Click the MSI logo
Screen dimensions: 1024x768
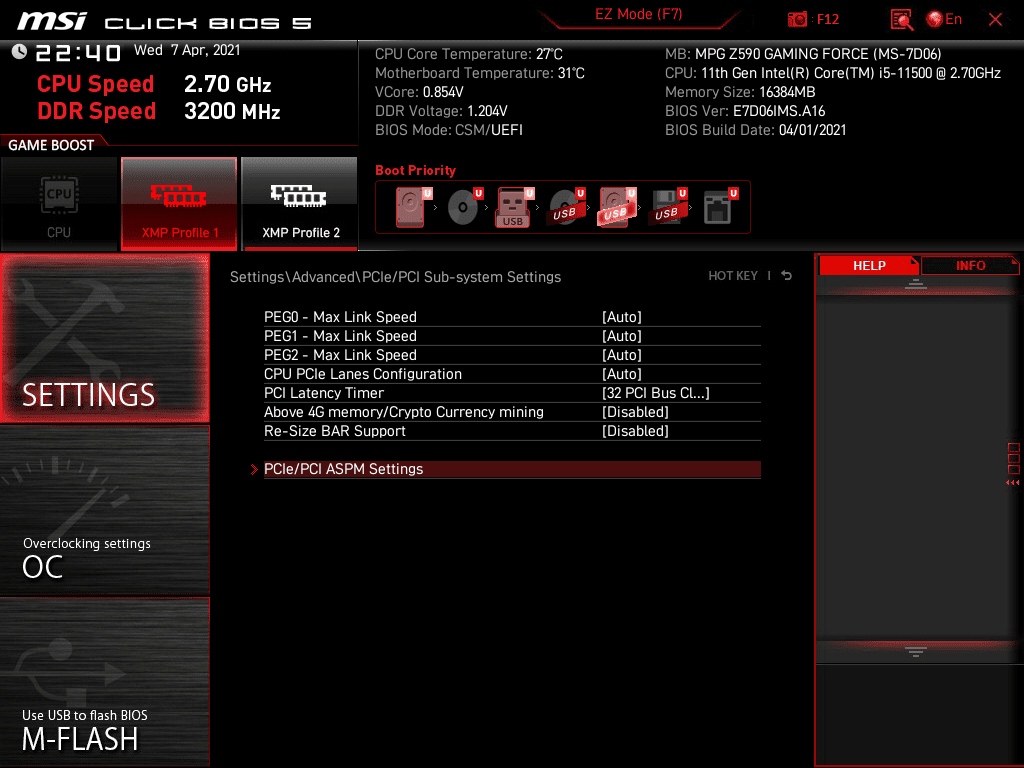(52, 21)
